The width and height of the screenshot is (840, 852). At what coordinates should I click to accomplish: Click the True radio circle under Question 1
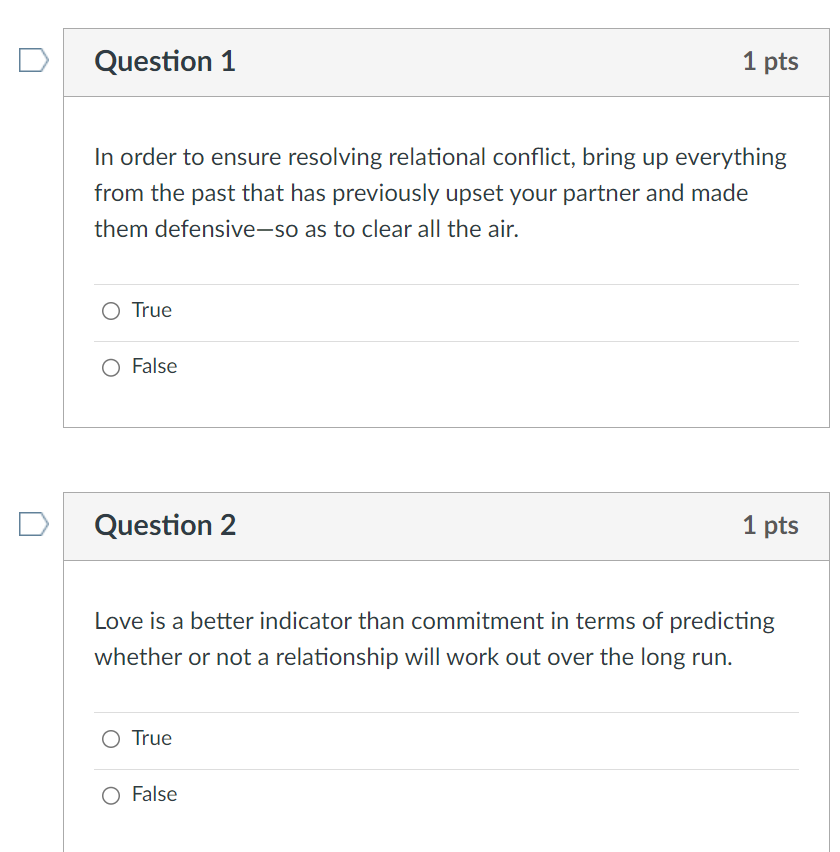click(111, 311)
